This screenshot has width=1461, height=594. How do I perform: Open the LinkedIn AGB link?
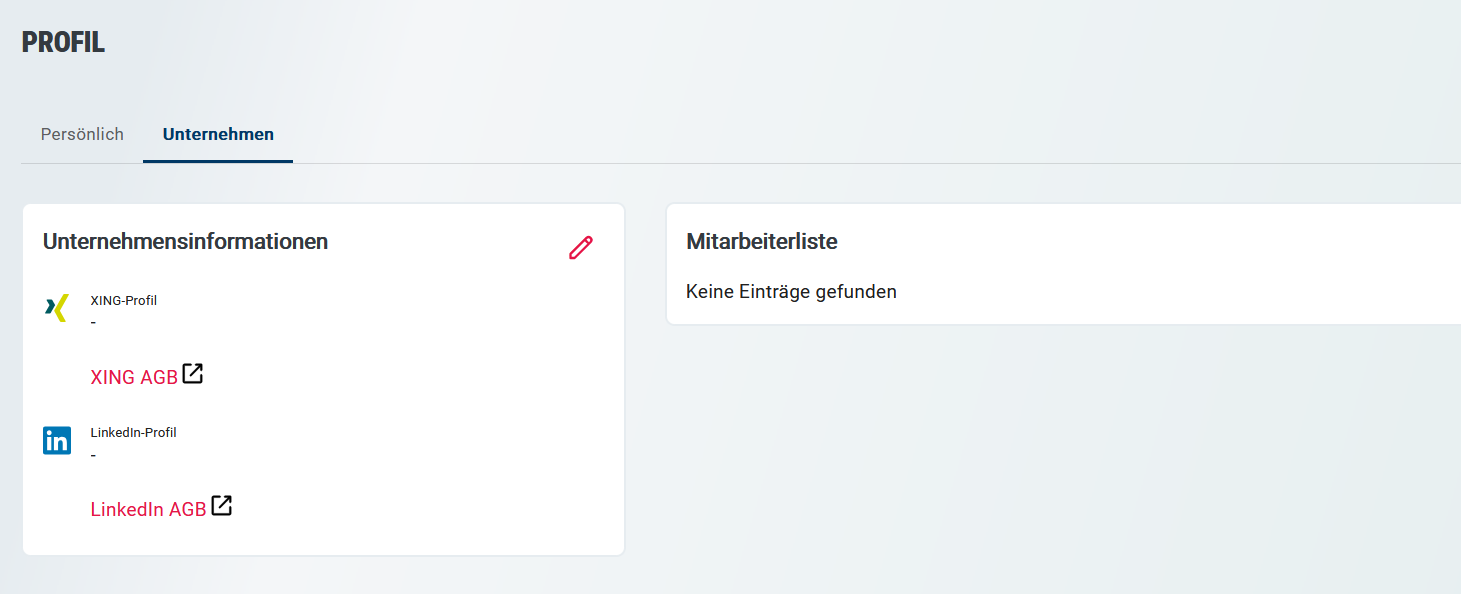149,508
